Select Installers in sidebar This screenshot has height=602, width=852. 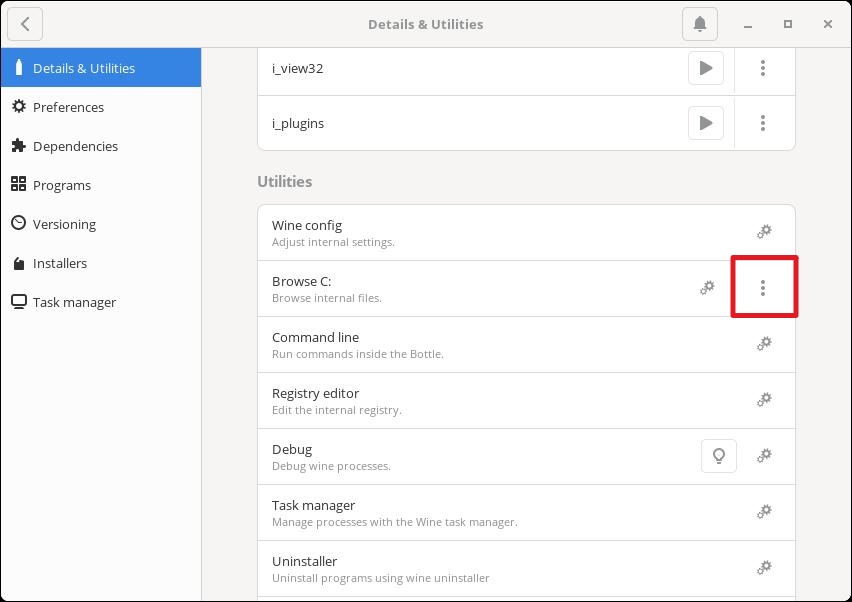101,263
